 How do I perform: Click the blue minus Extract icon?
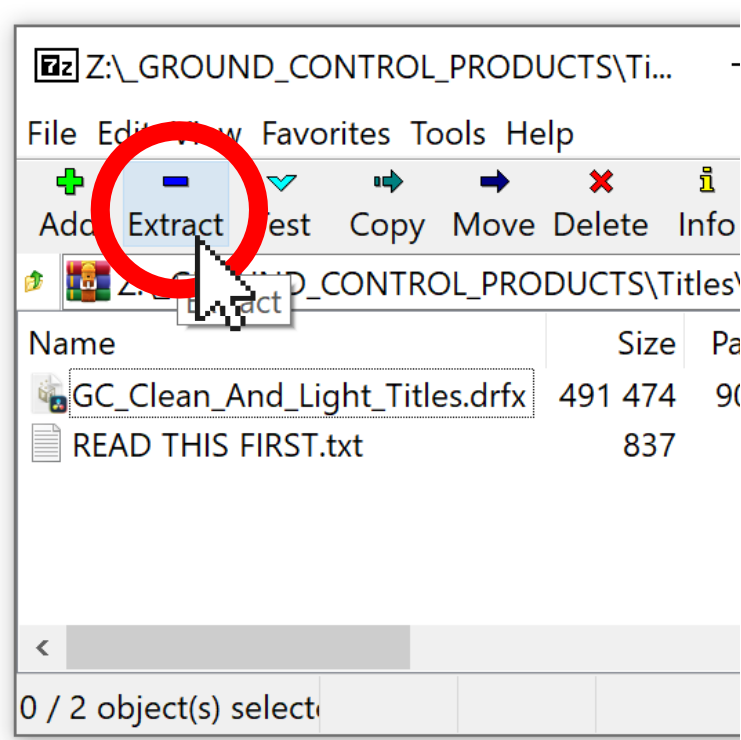click(175, 181)
